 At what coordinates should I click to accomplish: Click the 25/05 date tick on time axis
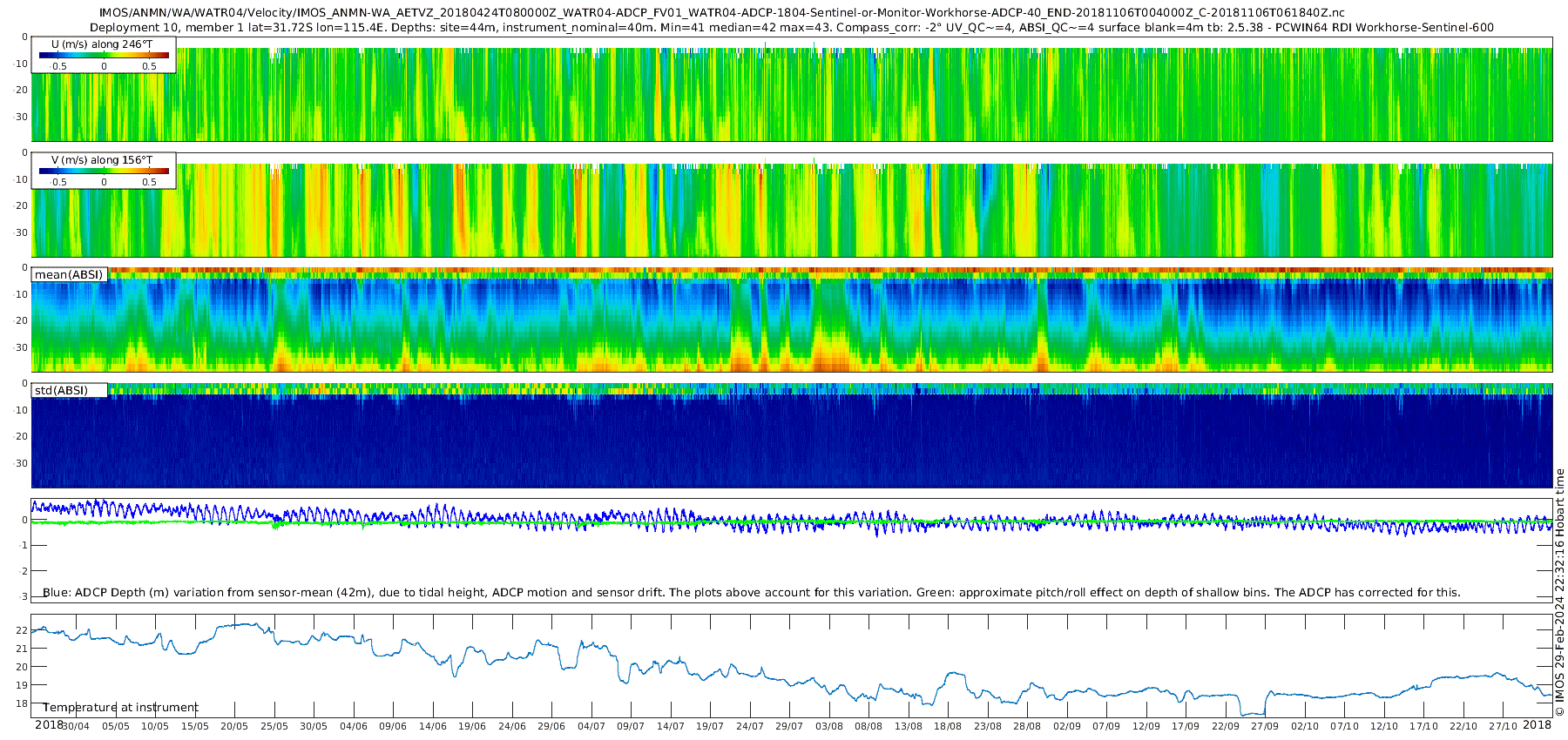click(x=274, y=726)
